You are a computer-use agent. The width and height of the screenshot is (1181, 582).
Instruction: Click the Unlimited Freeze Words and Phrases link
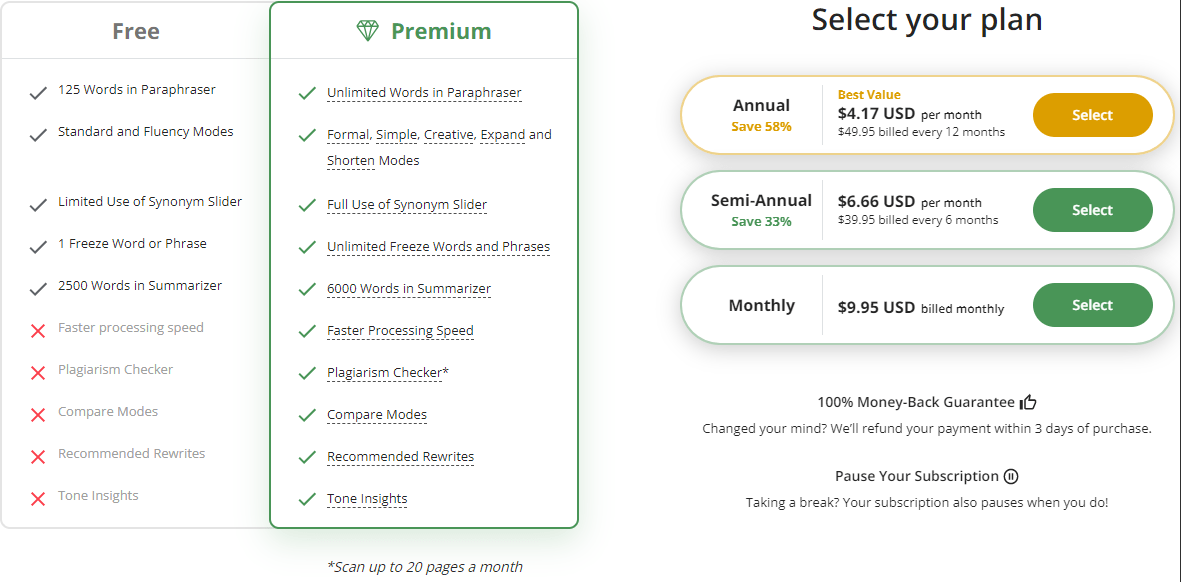coord(438,247)
